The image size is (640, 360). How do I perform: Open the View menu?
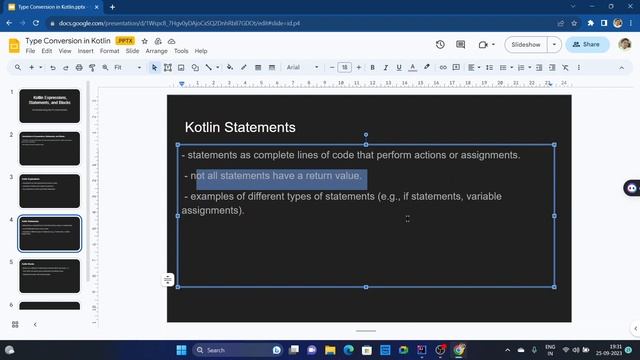(x=65, y=51)
